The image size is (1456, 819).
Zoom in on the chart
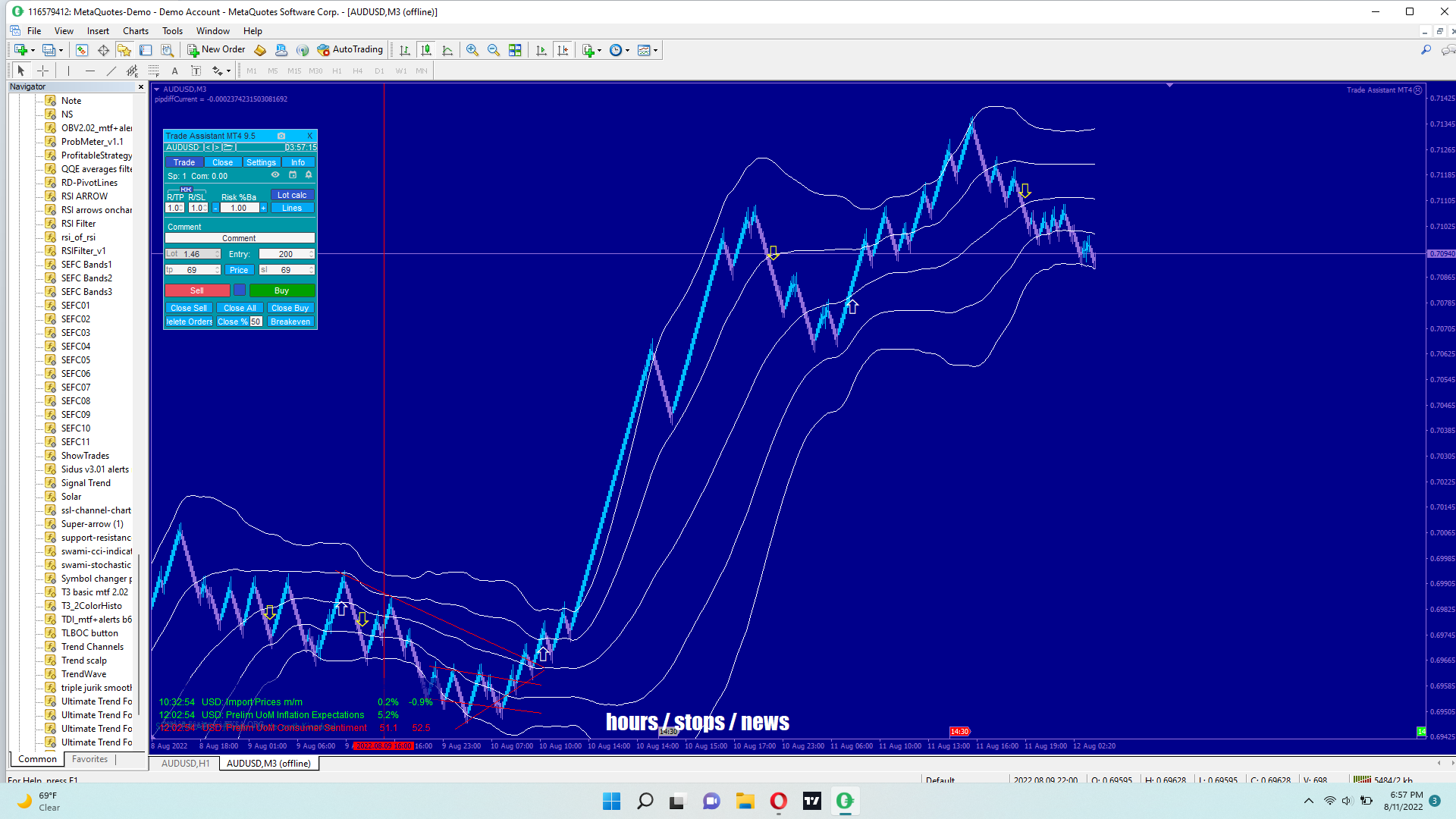point(472,50)
